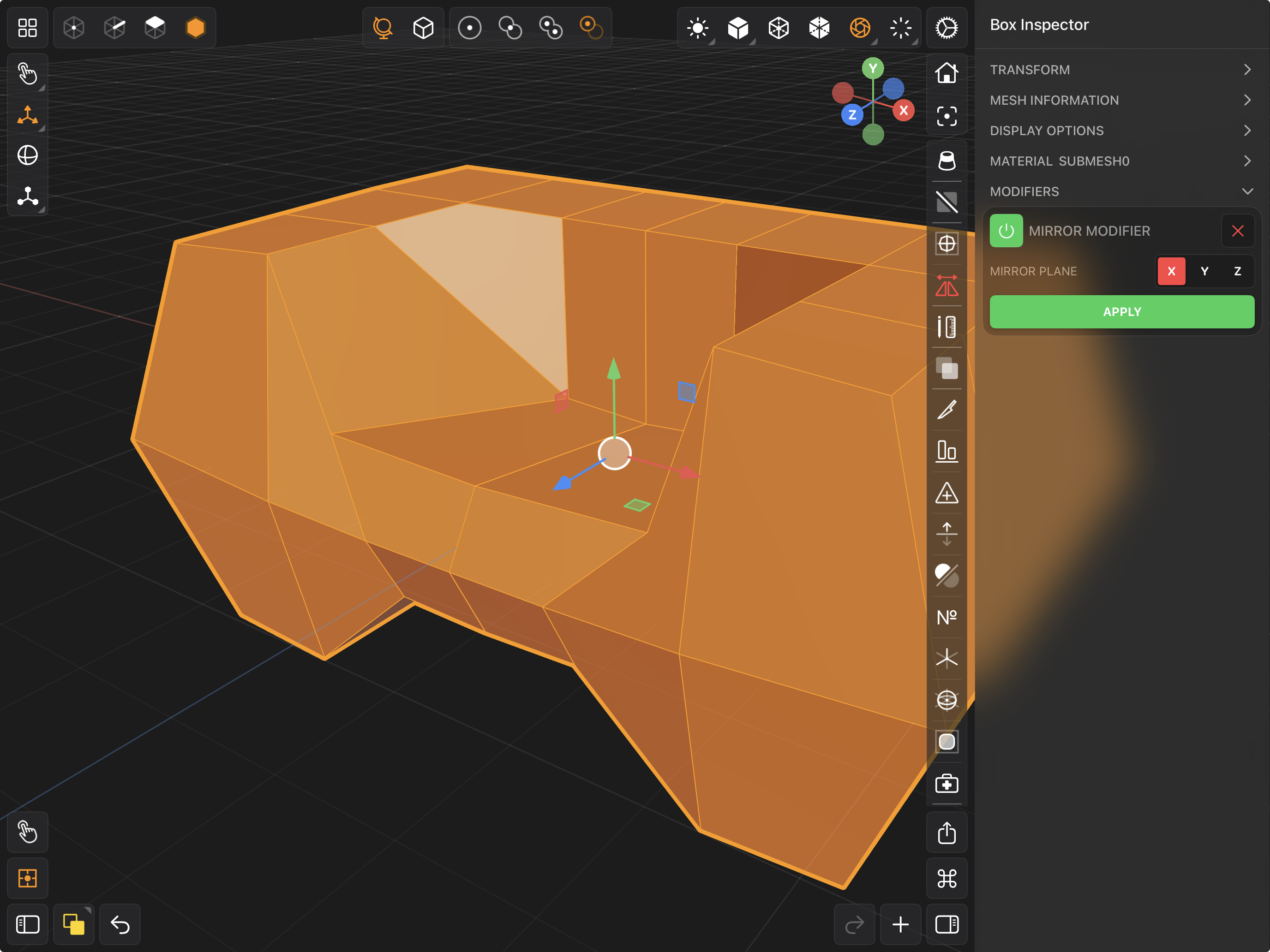Select edge selection mode cube icon
Viewport: 1270px width, 952px height.
(x=115, y=28)
